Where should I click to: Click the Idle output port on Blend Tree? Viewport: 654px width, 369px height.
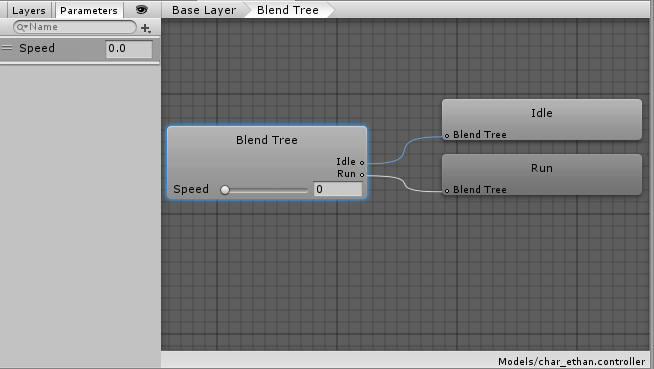click(362, 163)
